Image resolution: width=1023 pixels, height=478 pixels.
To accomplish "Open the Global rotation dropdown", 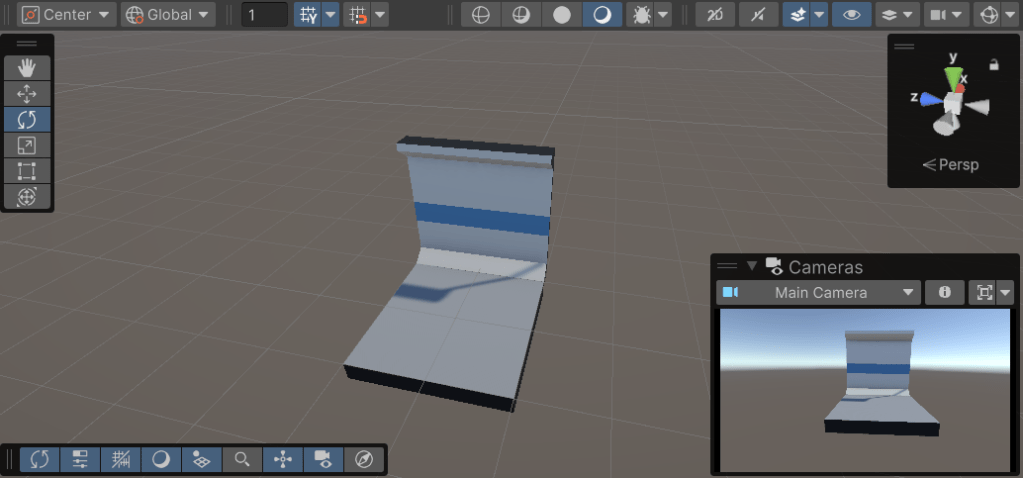I will point(168,15).
